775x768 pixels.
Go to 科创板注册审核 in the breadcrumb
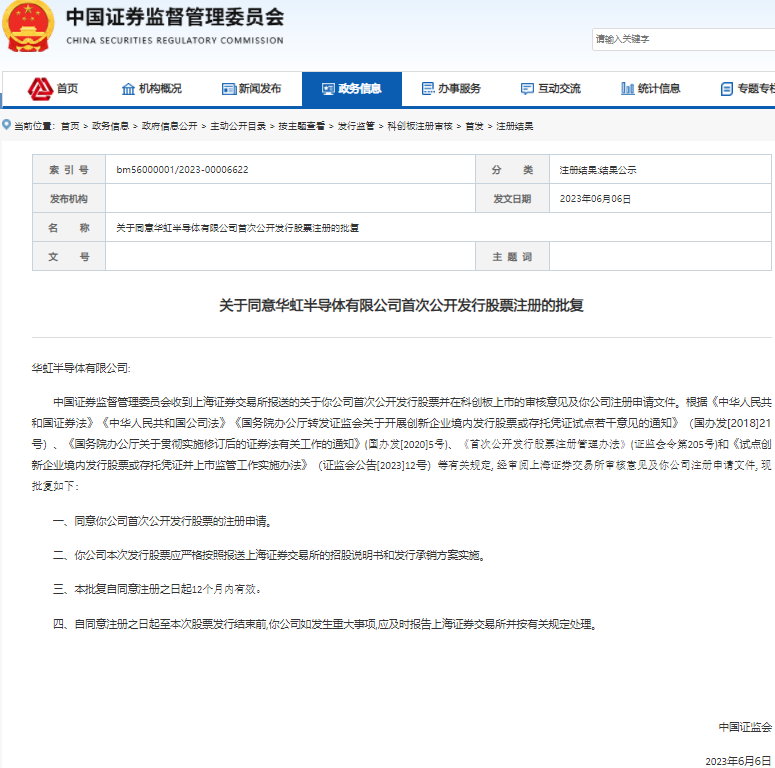(x=420, y=126)
